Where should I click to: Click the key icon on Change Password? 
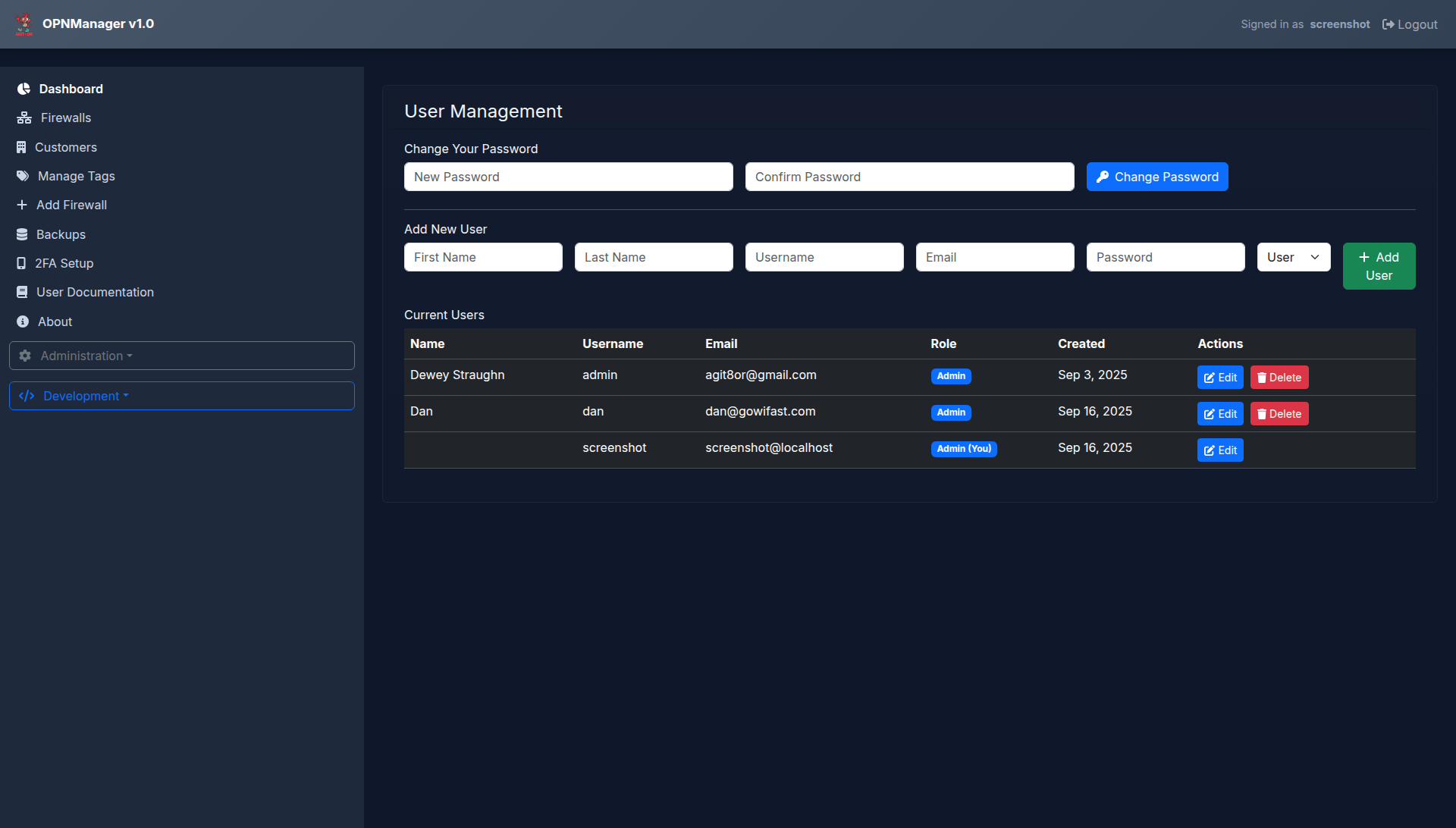[1103, 177]
